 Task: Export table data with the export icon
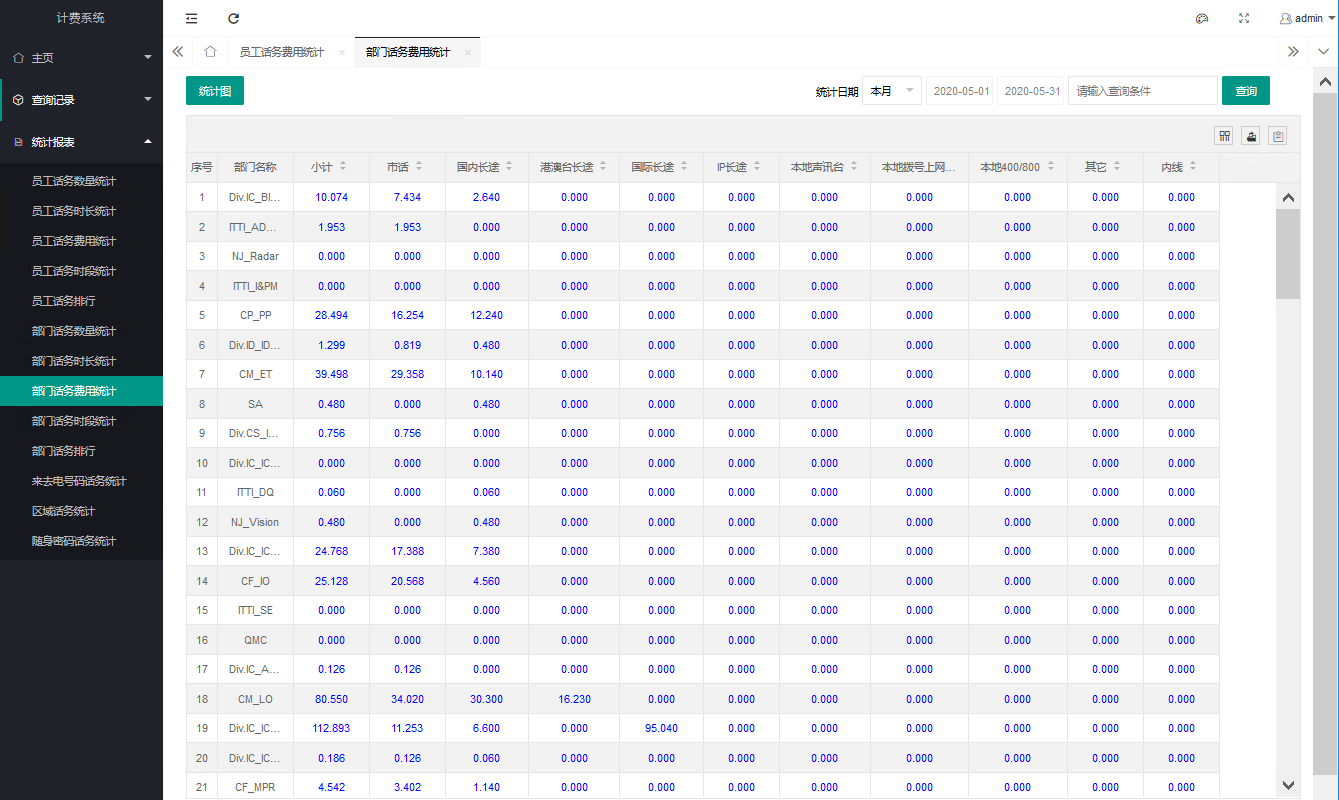(1250, 136)
